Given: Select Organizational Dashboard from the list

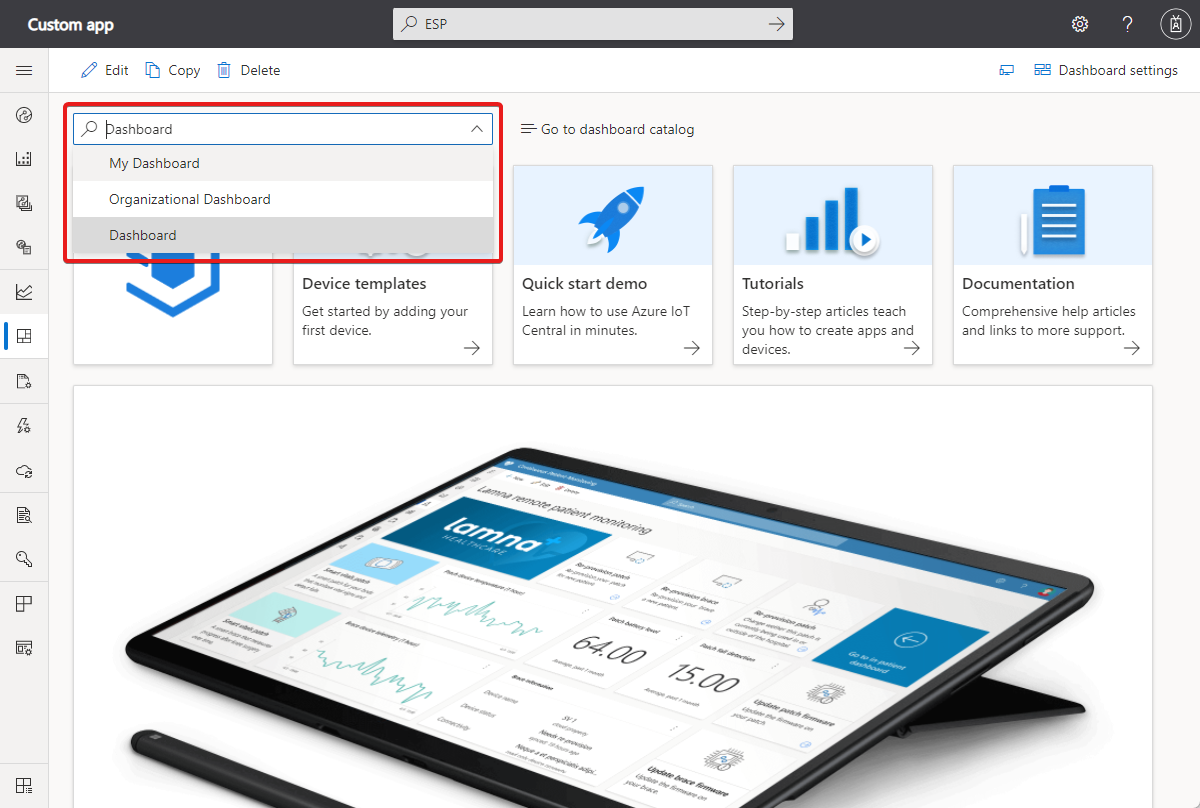Looking at the screenshot, I should (283, 199).
